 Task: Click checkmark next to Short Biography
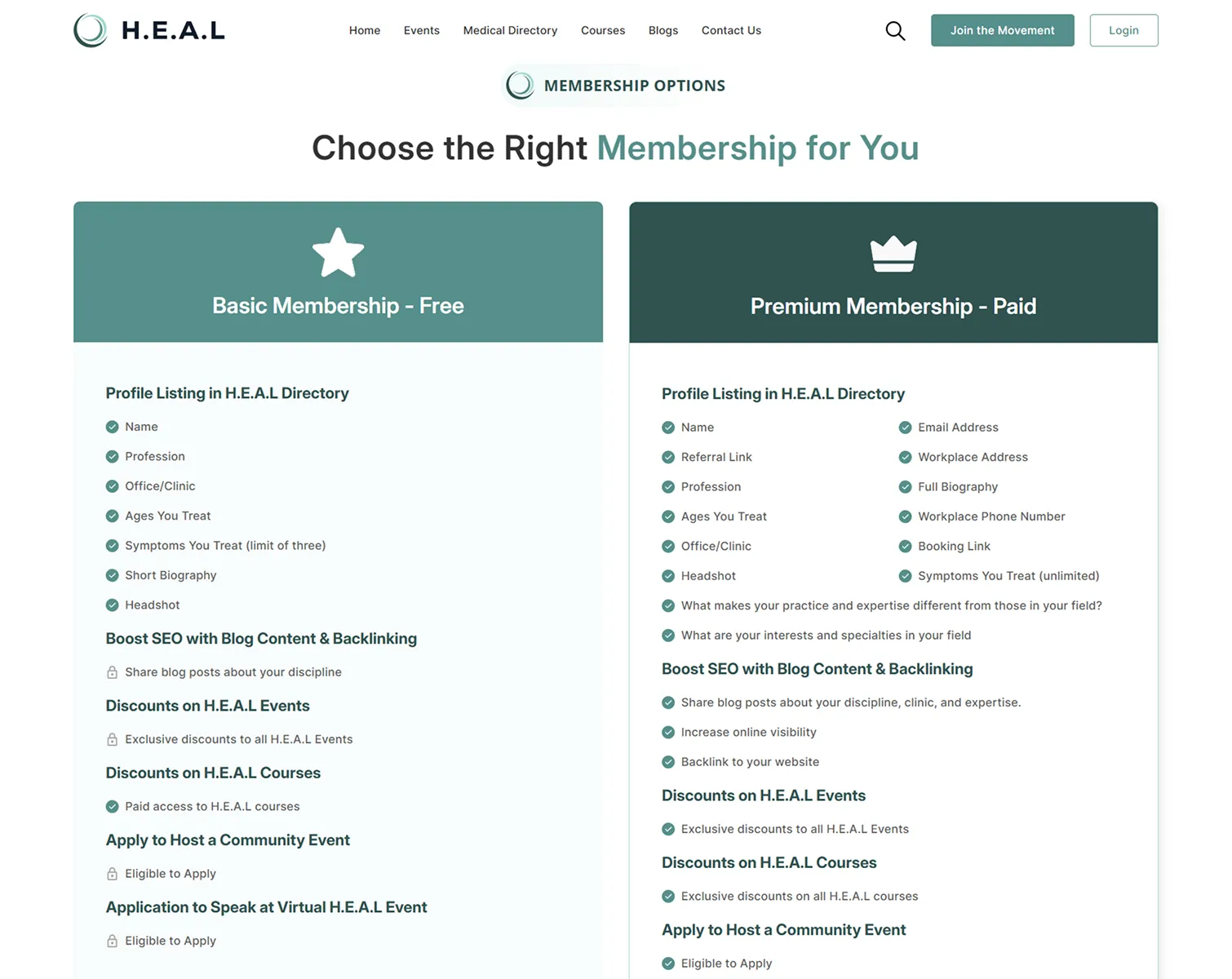coord(113,575)
